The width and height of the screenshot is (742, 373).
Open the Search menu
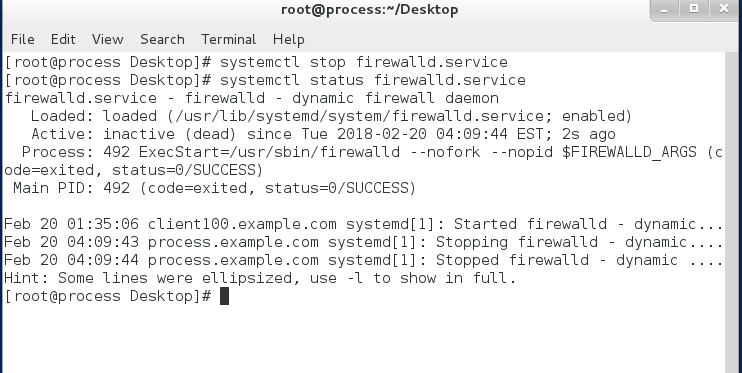162,39
